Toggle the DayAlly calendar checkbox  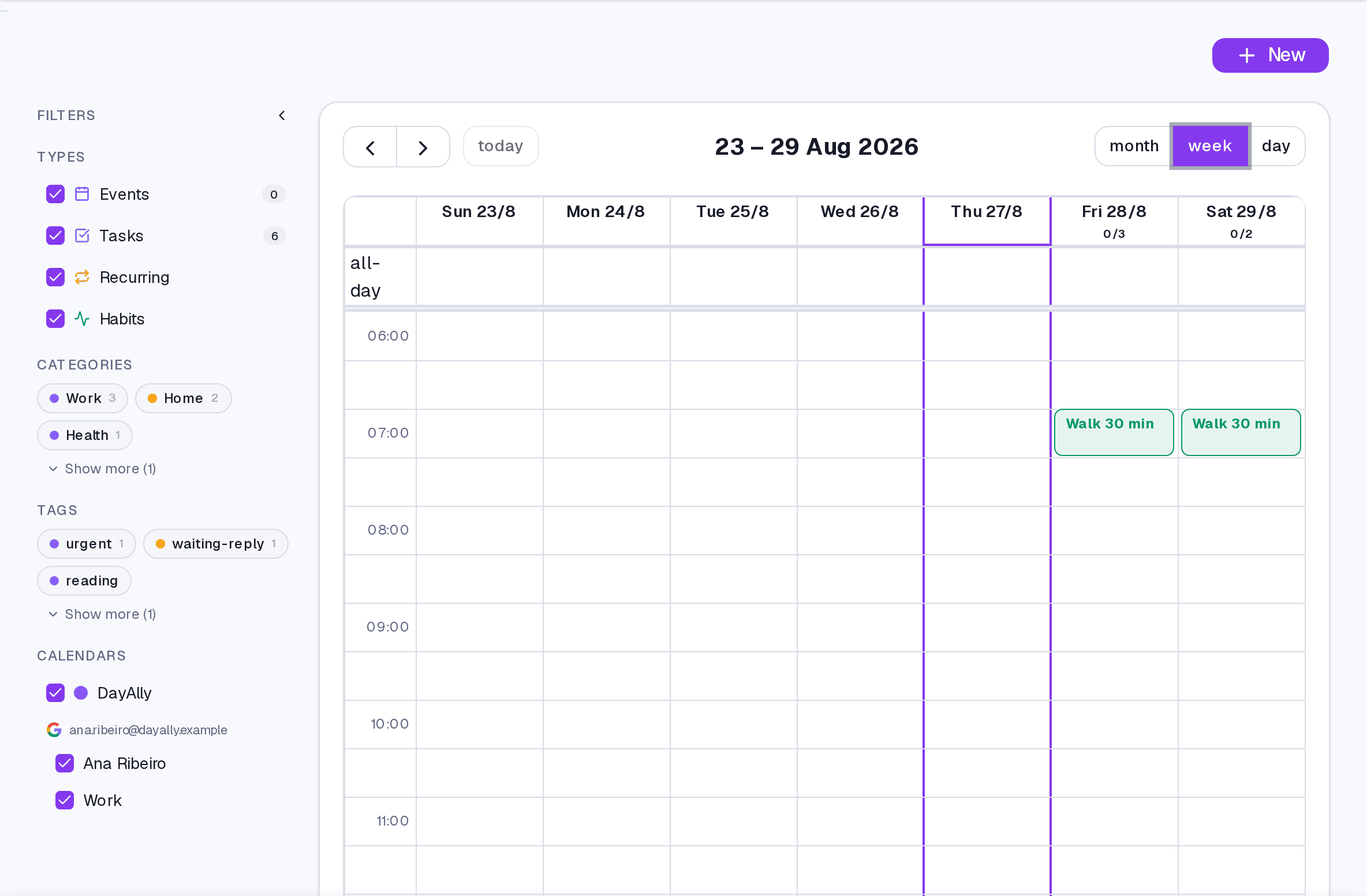[55, 693]
